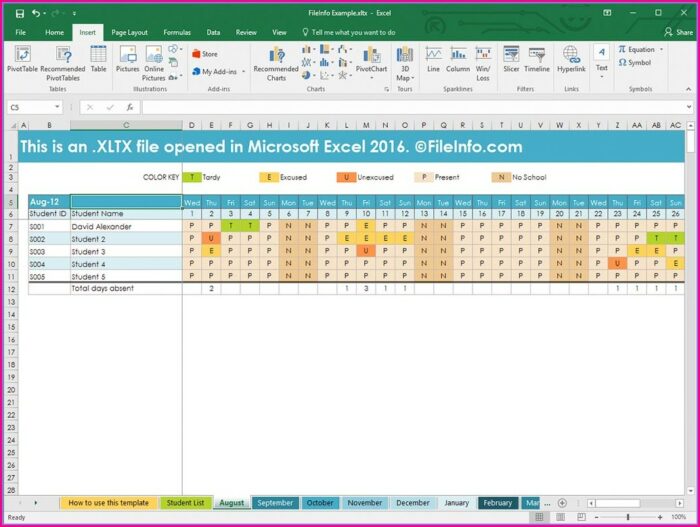
Task: Click the zoom slider handle
Action: (628, 517)
